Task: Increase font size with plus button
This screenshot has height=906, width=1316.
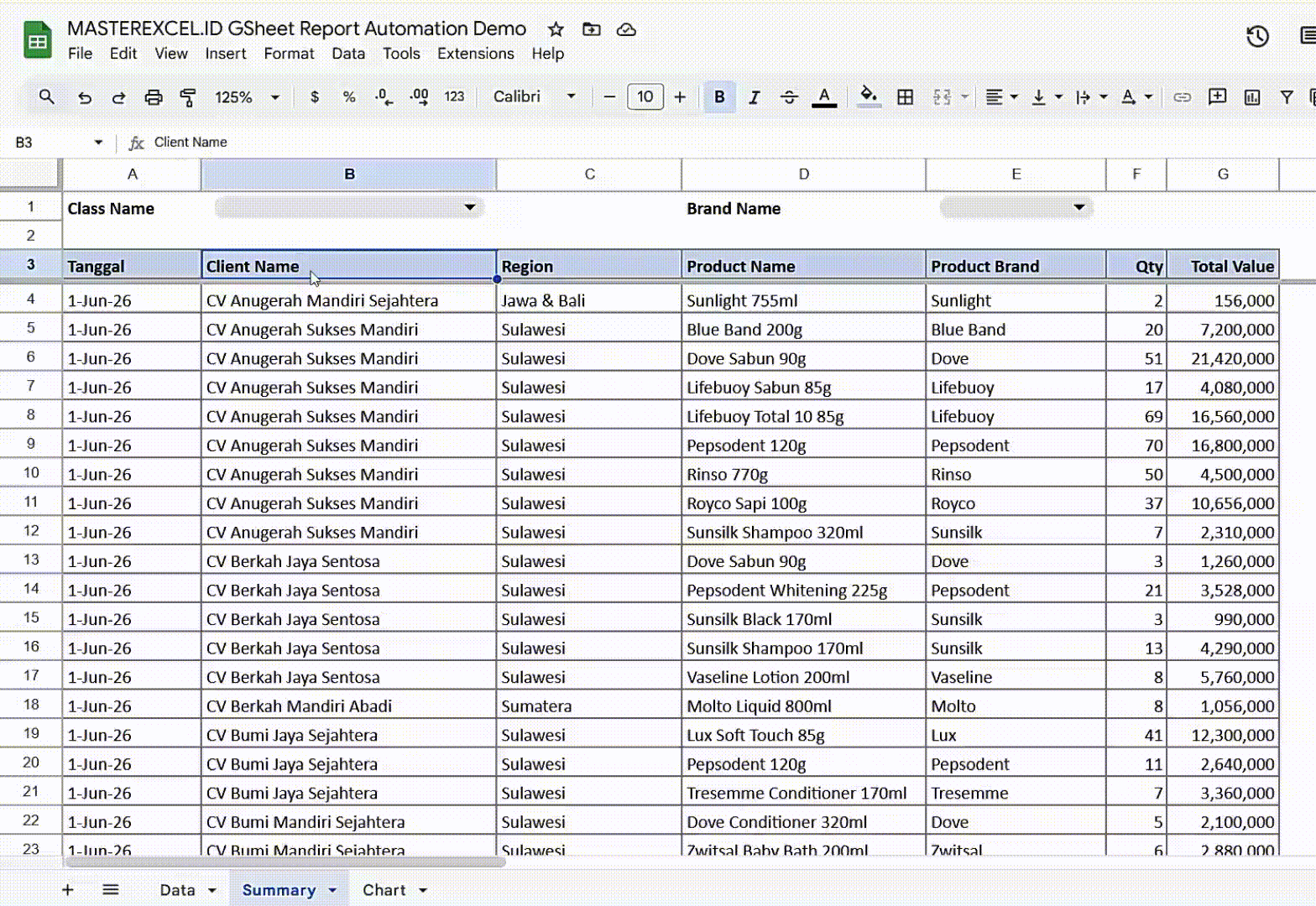Action: pyautogui.click(x=680, y=97)
